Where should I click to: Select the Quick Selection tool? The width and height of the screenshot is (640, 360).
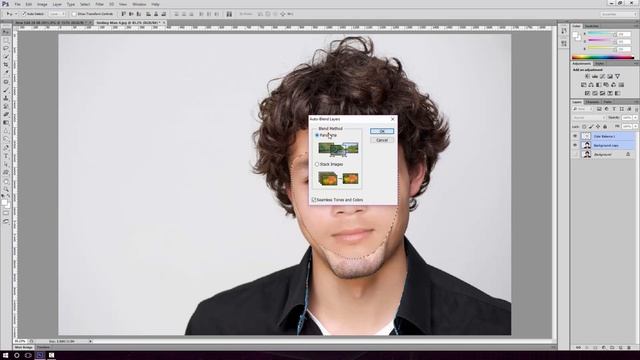pos(6,56)
